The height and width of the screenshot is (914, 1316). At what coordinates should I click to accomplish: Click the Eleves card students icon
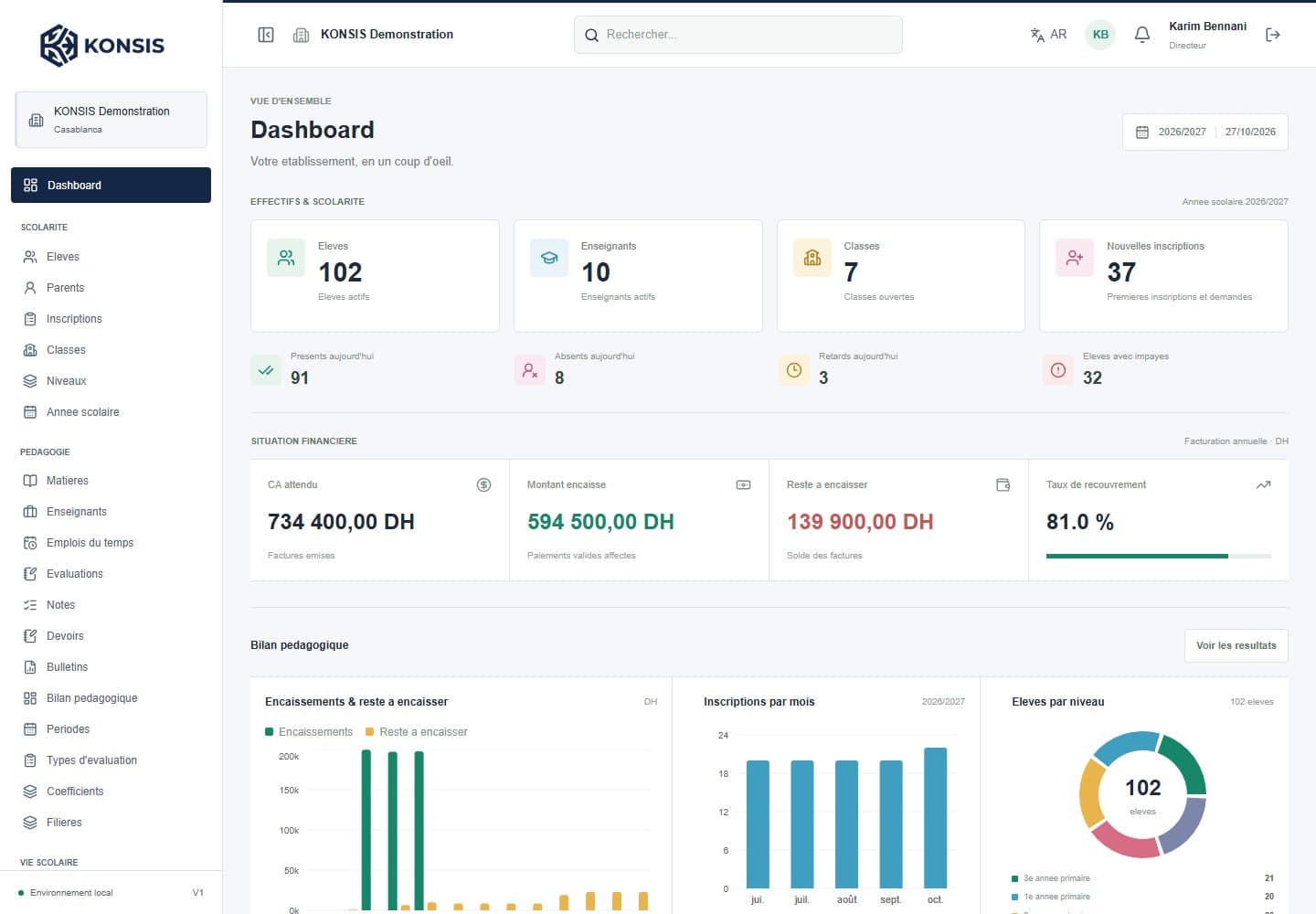tap(286, 258)
